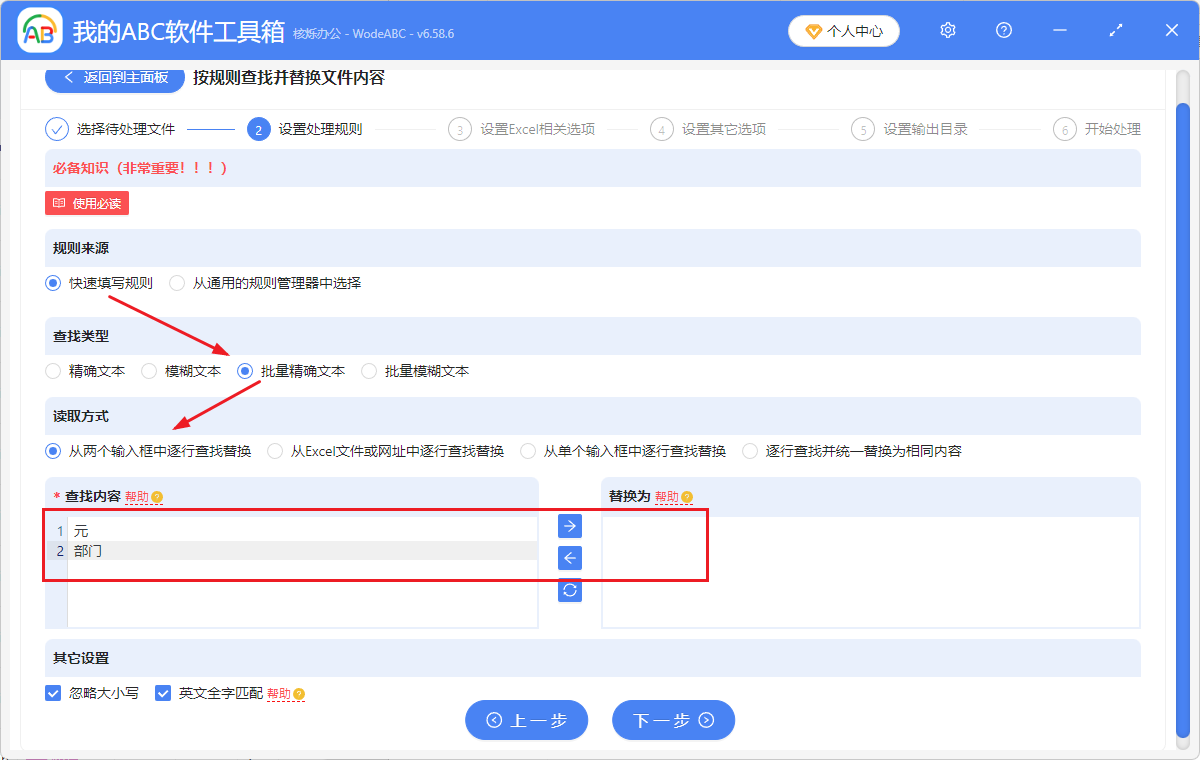Select 从通用的规则管理器中选择 rule source
This screenshot has height=760, width=1200.
pyautogui.click(x=175, y=283)
